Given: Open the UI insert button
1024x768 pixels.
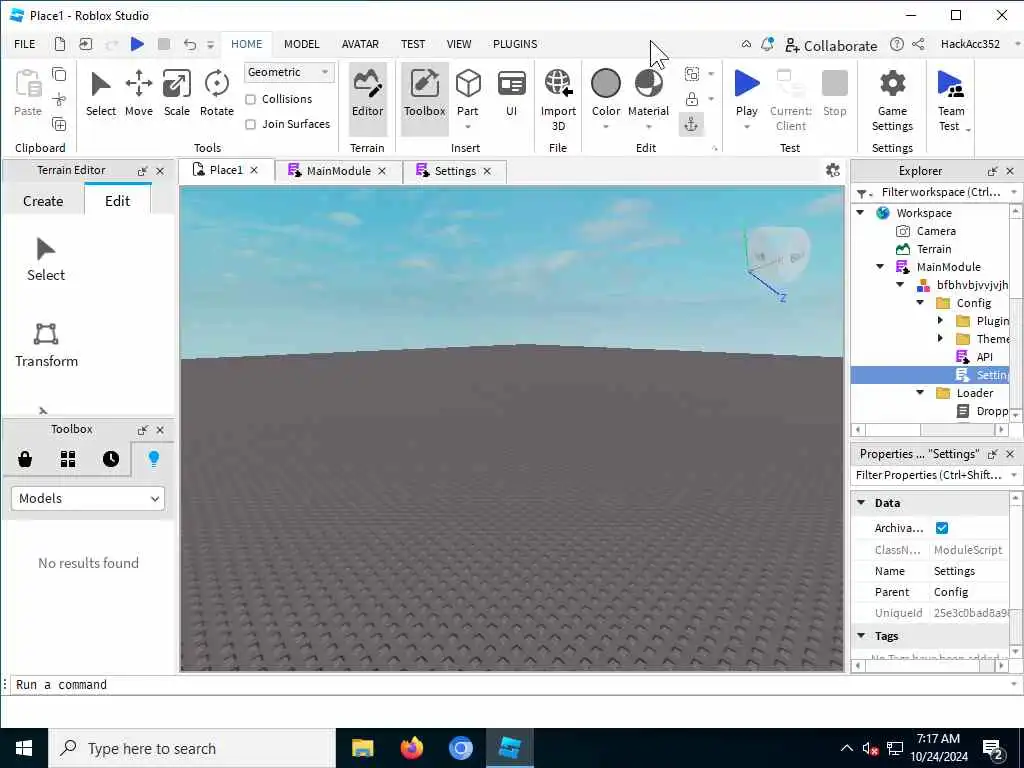Looking at the screenshot, I should (x=511, y=94).
